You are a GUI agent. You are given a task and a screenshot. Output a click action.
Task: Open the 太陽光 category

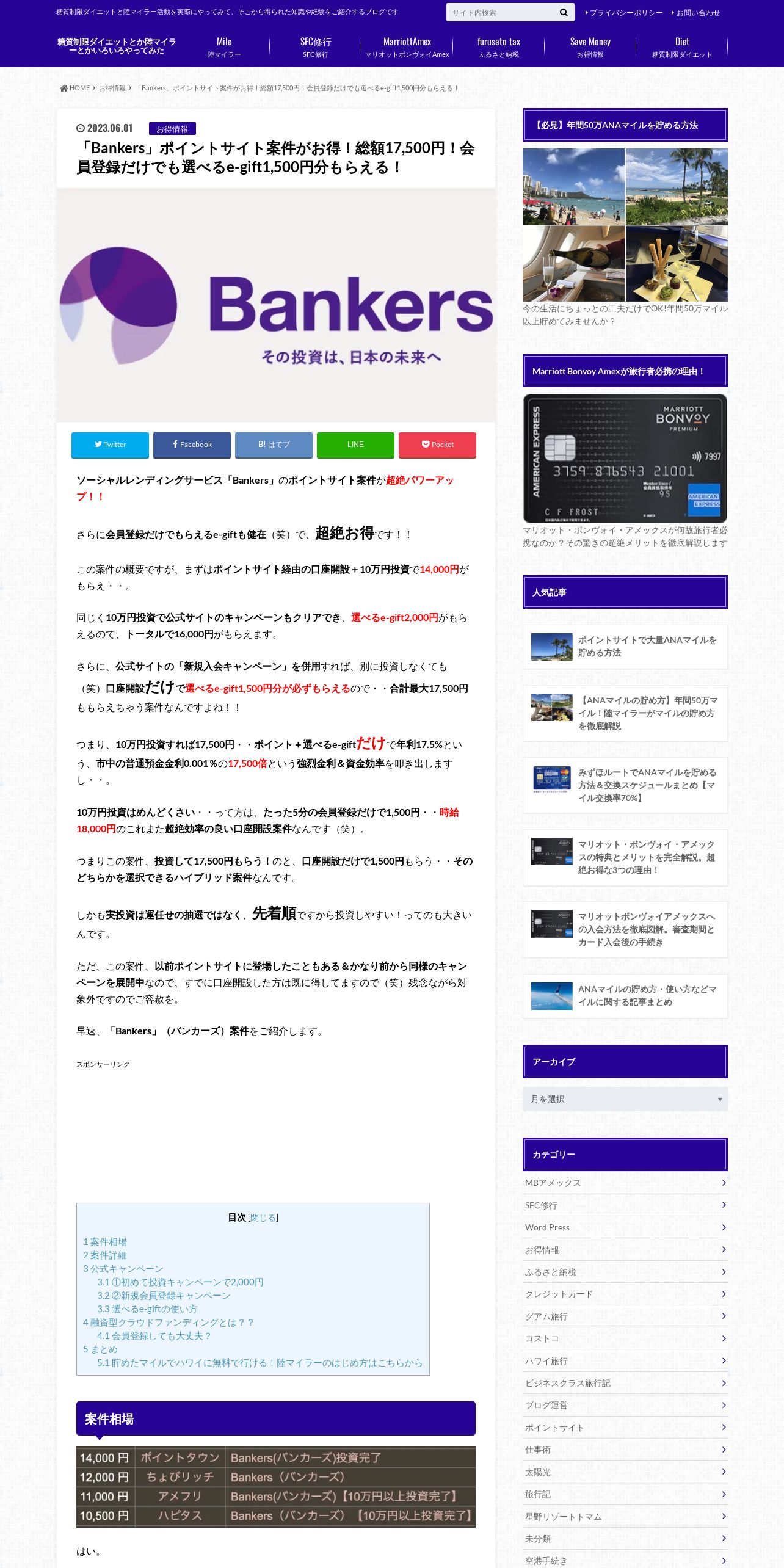pyautogui.click(x=625, y=1472)
